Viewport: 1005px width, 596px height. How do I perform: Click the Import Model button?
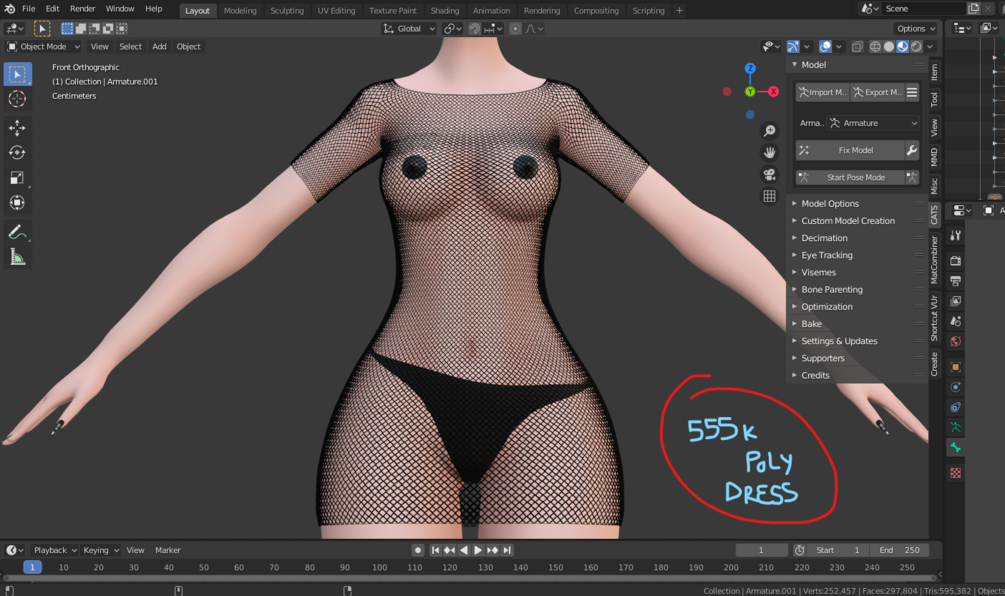click(822, 92)
